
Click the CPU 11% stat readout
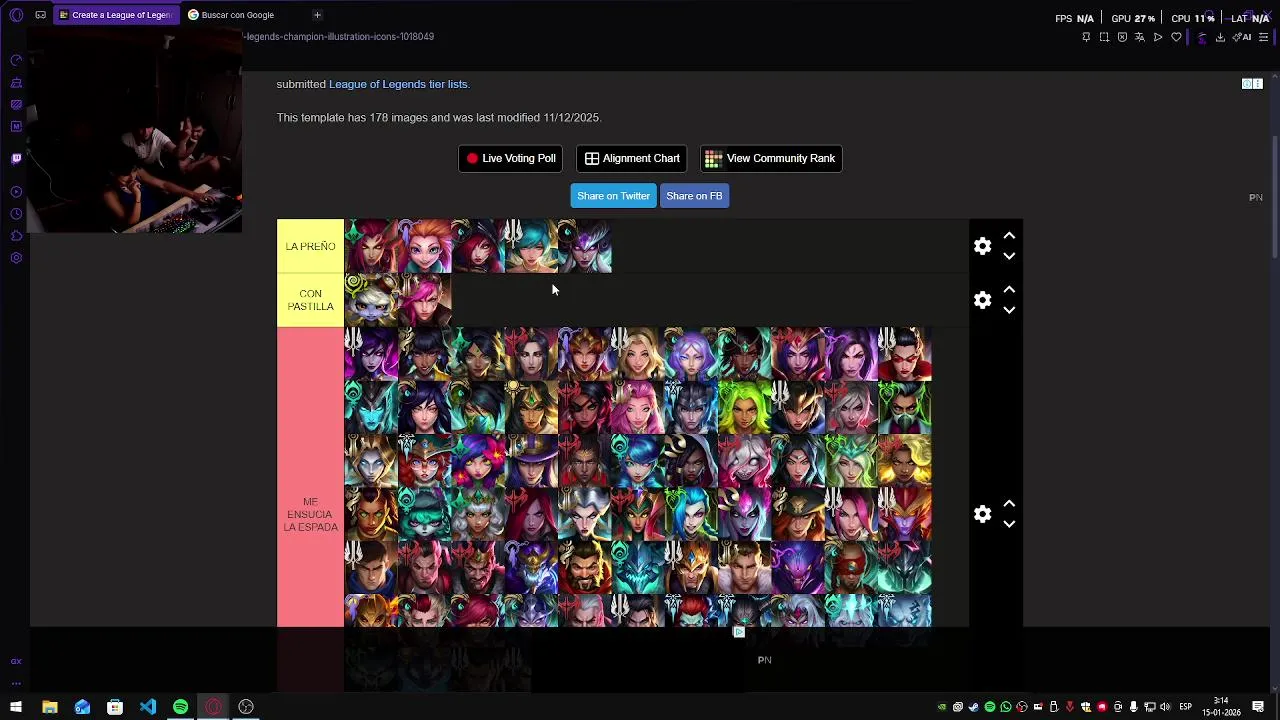click(1192, 18)
